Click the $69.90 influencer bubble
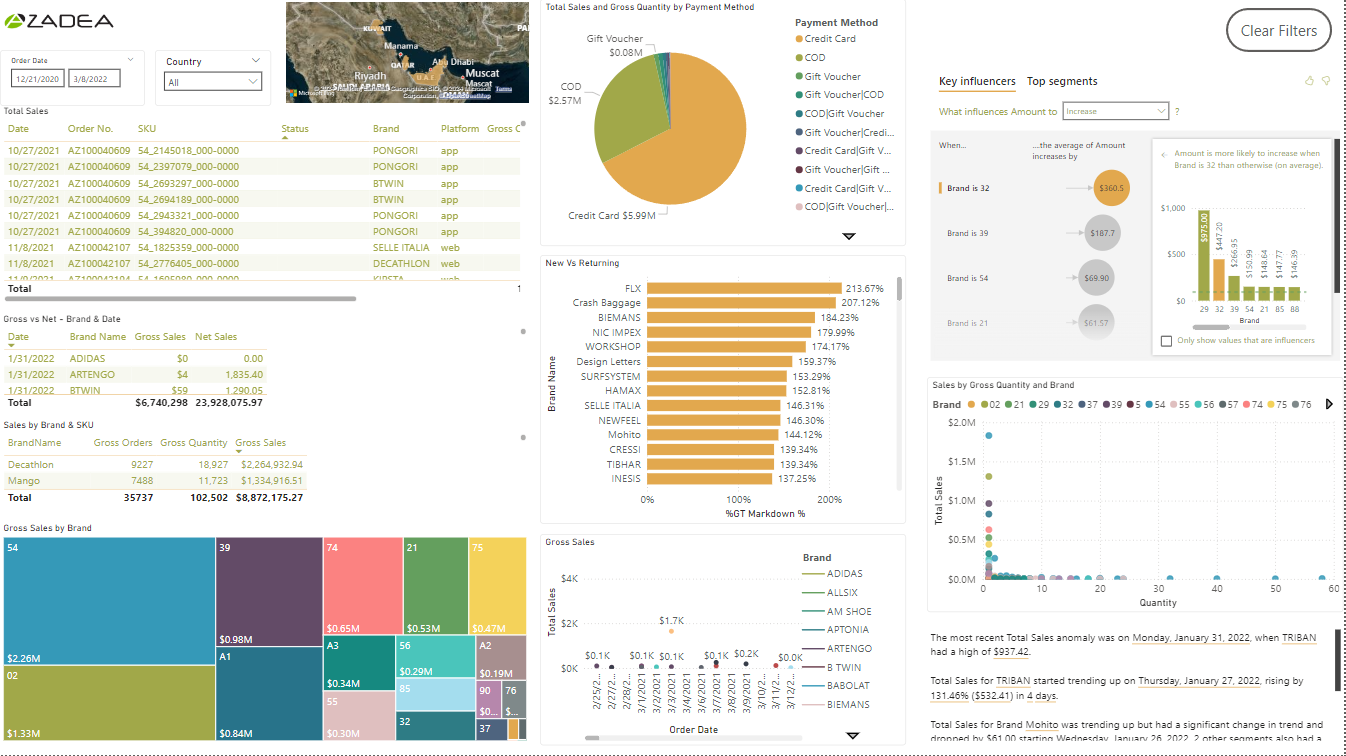This screenshot has height=756, width=1346. click(x=1096, y=278)
